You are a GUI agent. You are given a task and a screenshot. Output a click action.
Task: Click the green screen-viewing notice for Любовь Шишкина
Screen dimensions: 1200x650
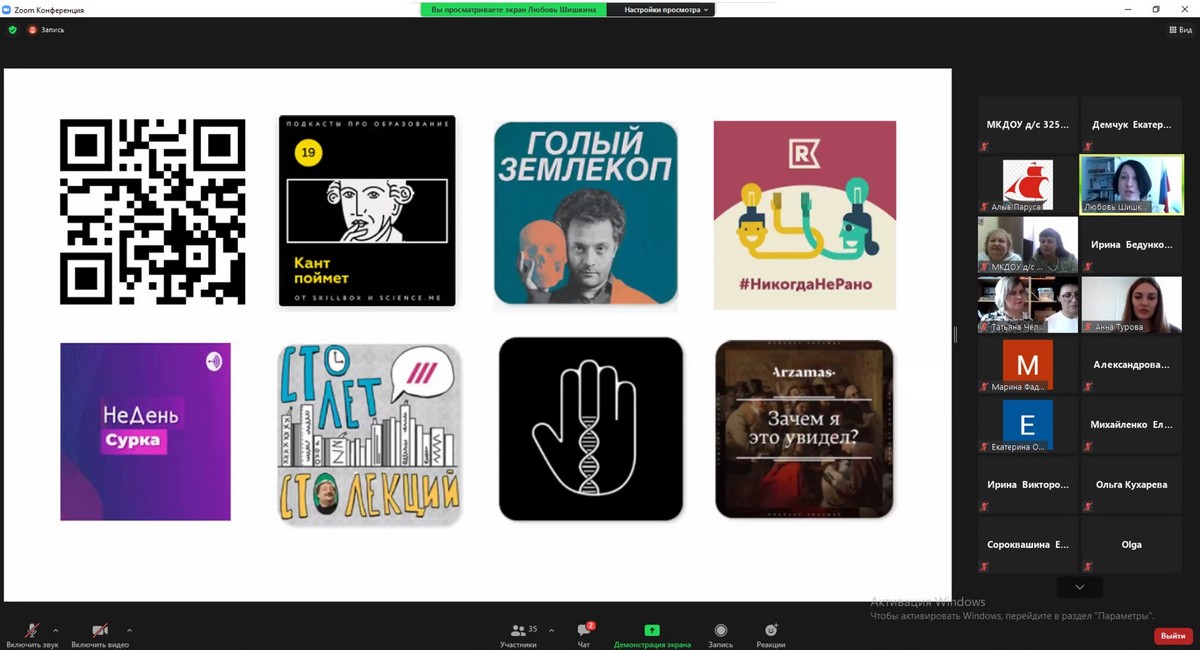[514, 9]
